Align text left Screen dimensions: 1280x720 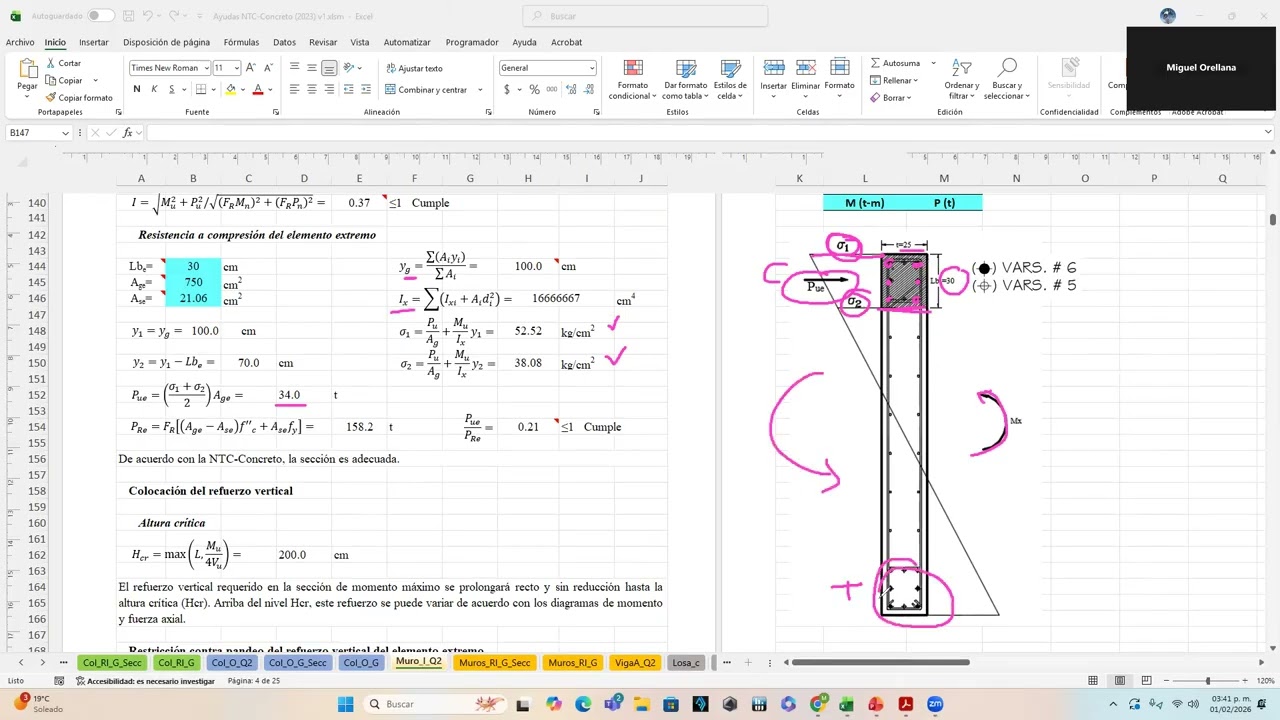pyautogui.click(x=294, y=89)
